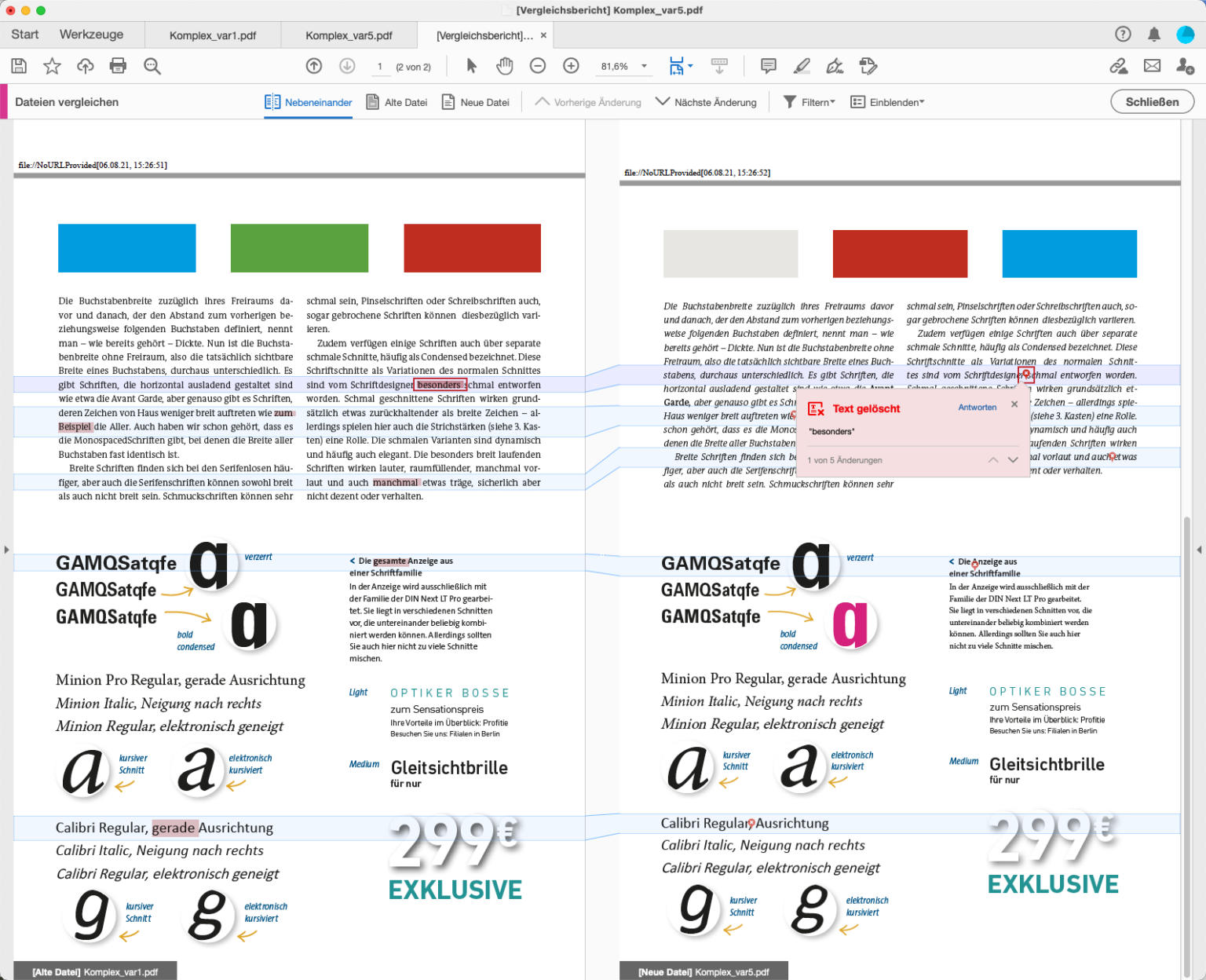Close the Text gelöscht popup
This screenshot has width=1206, height=980.
point(1014,404)
